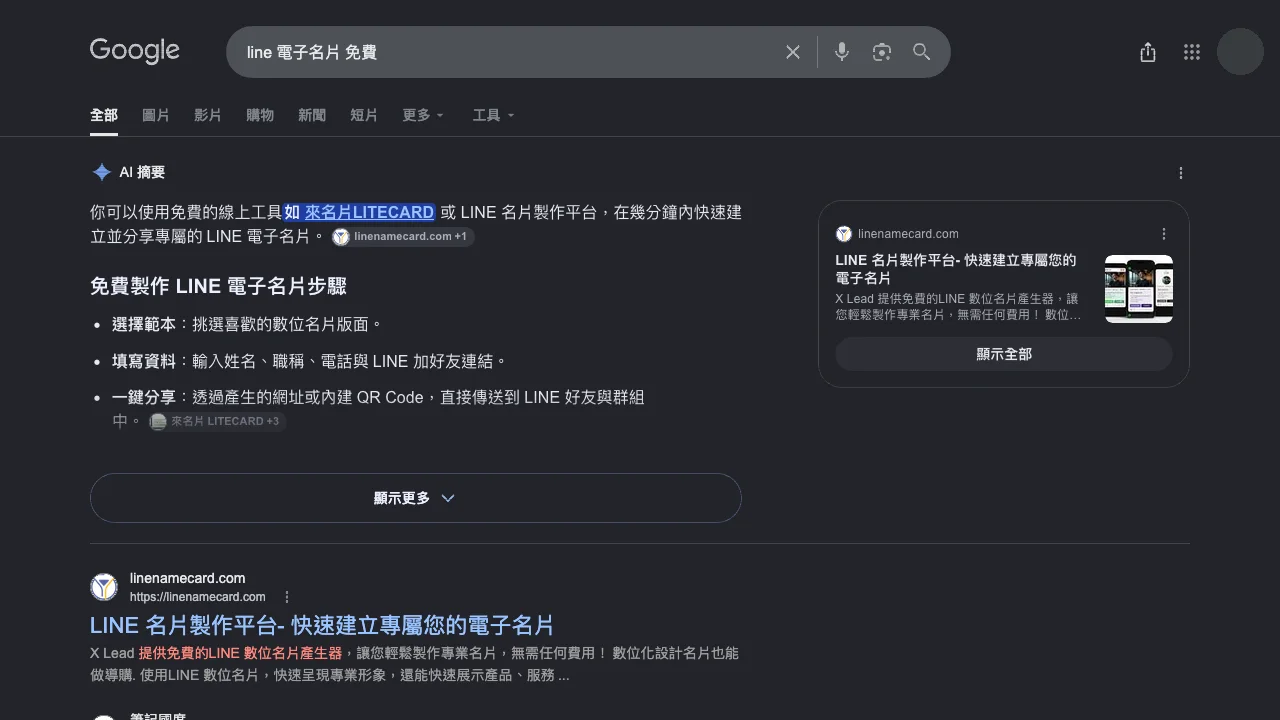
Task: Open source card title LINE 名片製作平台
Action: 956,269
